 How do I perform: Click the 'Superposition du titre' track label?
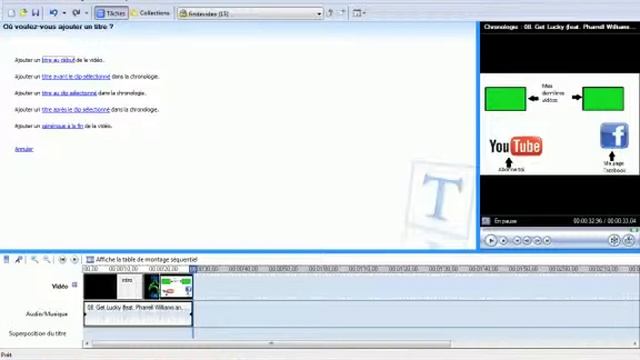pos(38,333)
